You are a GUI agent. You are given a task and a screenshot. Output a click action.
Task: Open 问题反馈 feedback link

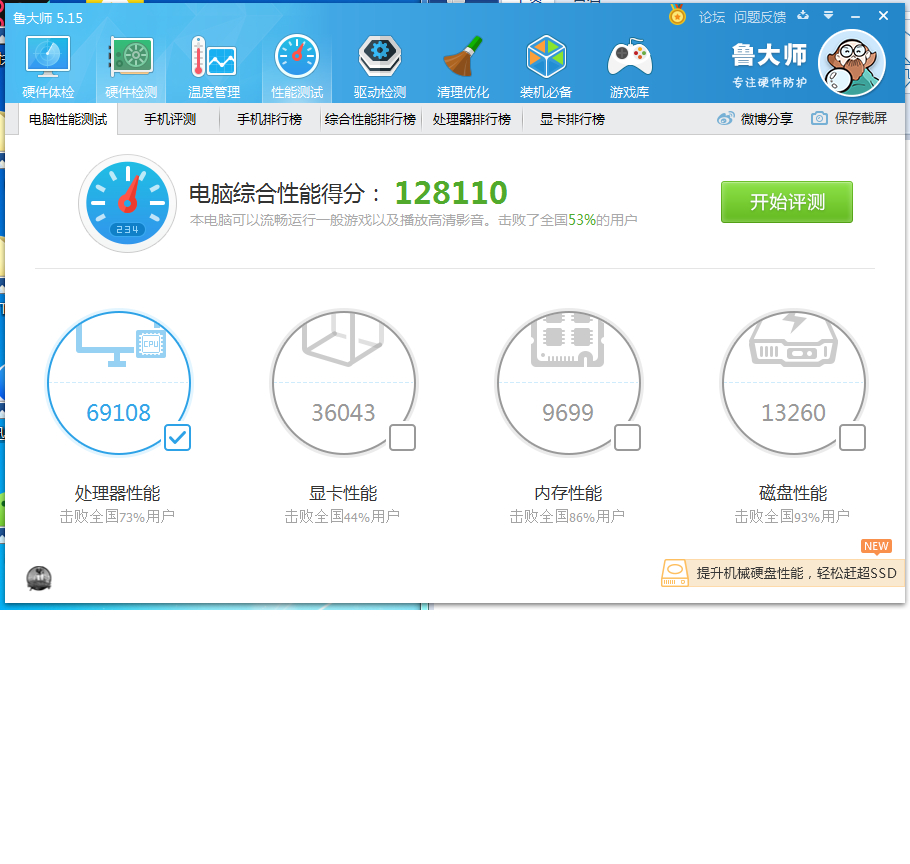pyautogui.click(x=760, y=17)
